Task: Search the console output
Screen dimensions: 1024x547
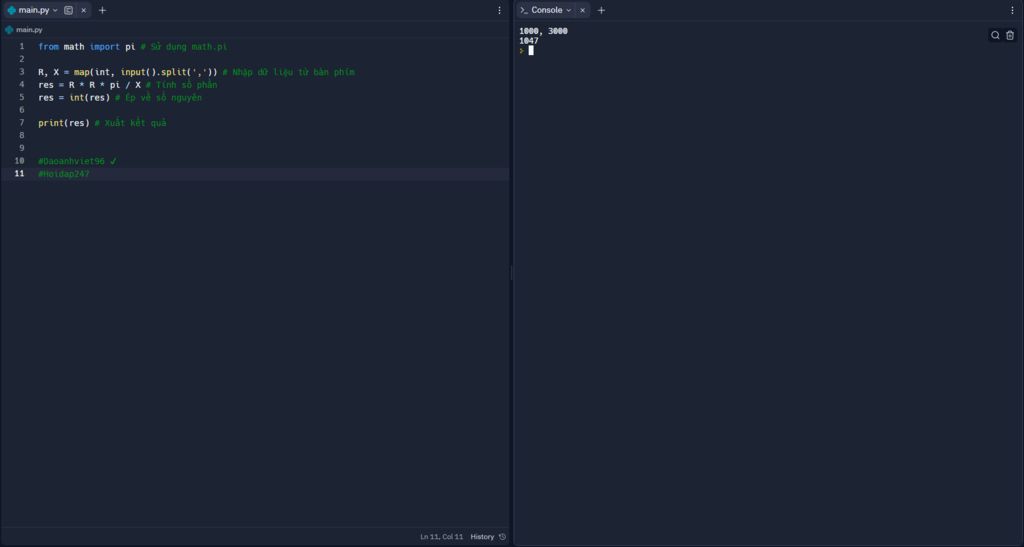Action: [x=995, y=35]
